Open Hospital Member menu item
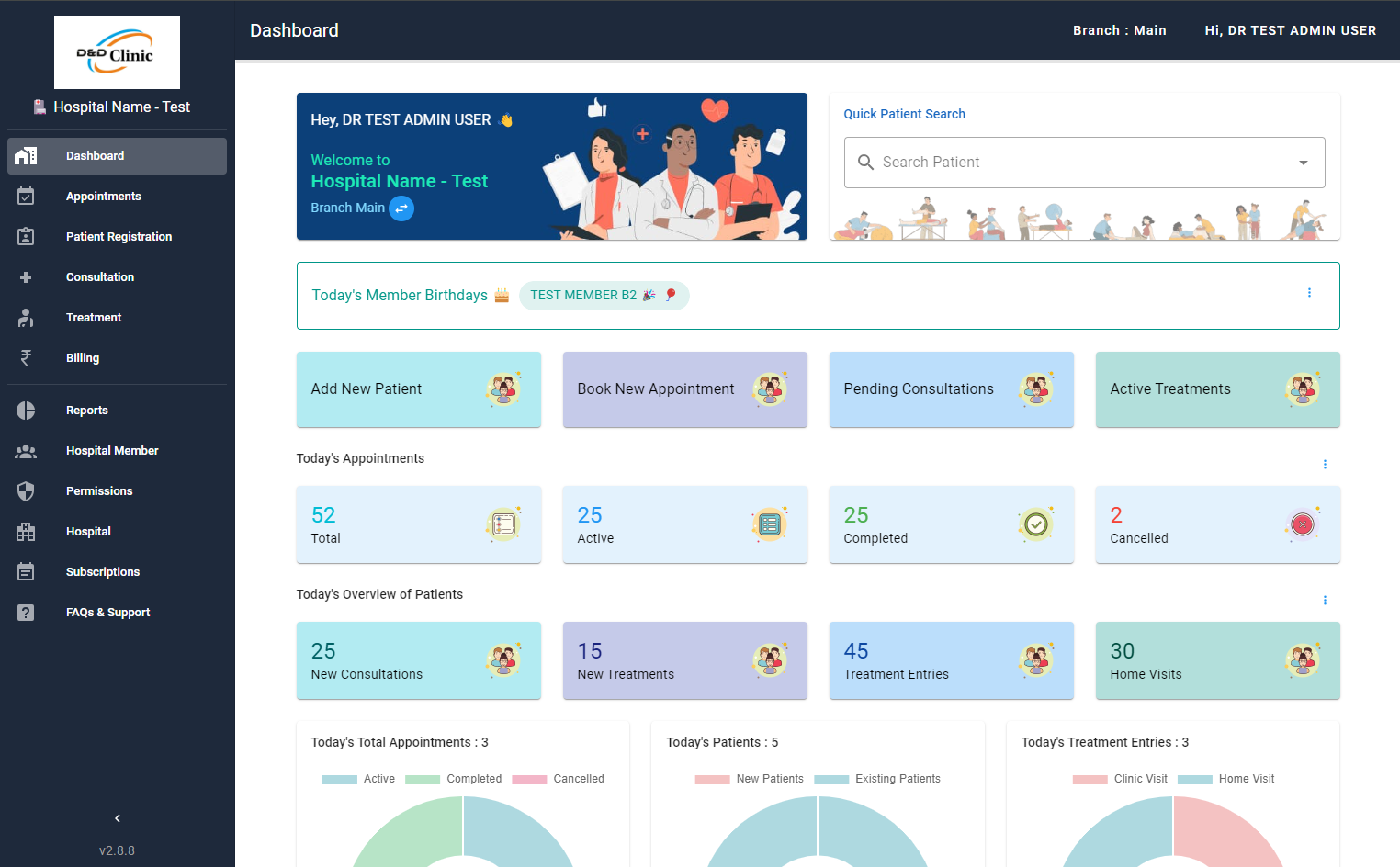The height and width of the screenshot is (867, 1400). point(117,451)
